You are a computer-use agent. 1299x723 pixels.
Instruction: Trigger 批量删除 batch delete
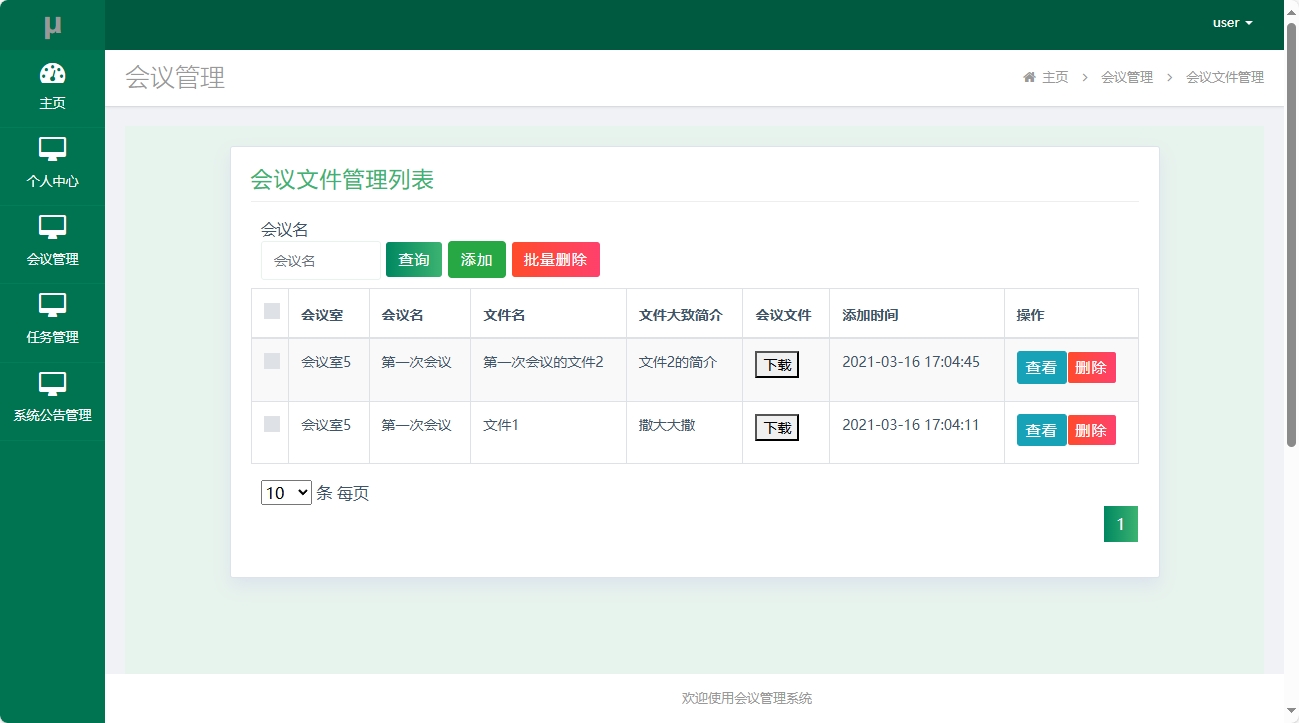[x=555, y=259]
